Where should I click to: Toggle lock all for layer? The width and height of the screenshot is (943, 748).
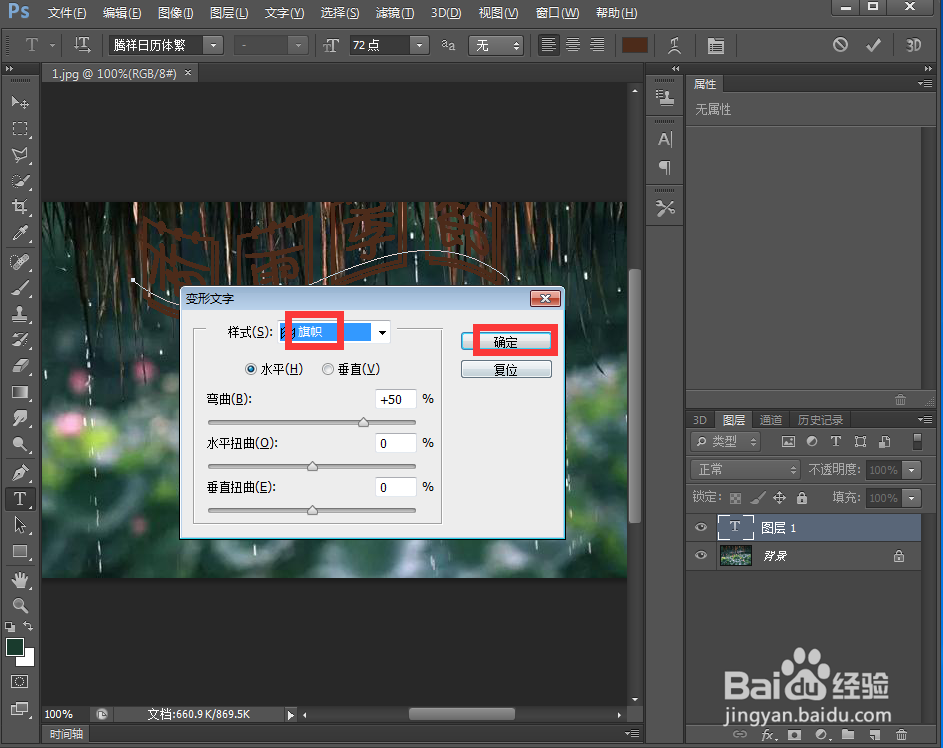coord(802,498)
